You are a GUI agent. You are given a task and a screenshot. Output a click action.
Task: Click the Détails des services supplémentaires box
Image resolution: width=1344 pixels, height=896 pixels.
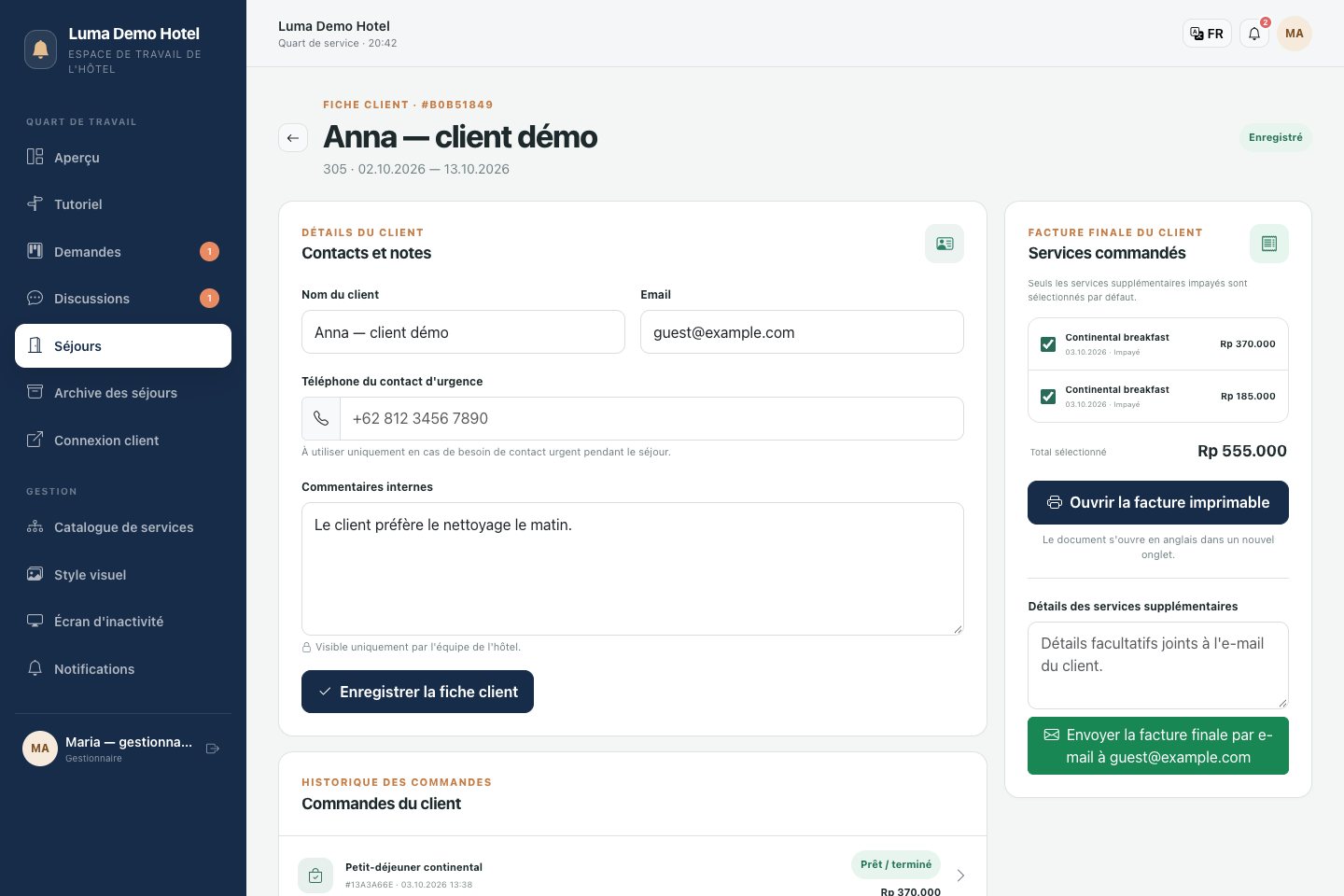point(1158,665)
